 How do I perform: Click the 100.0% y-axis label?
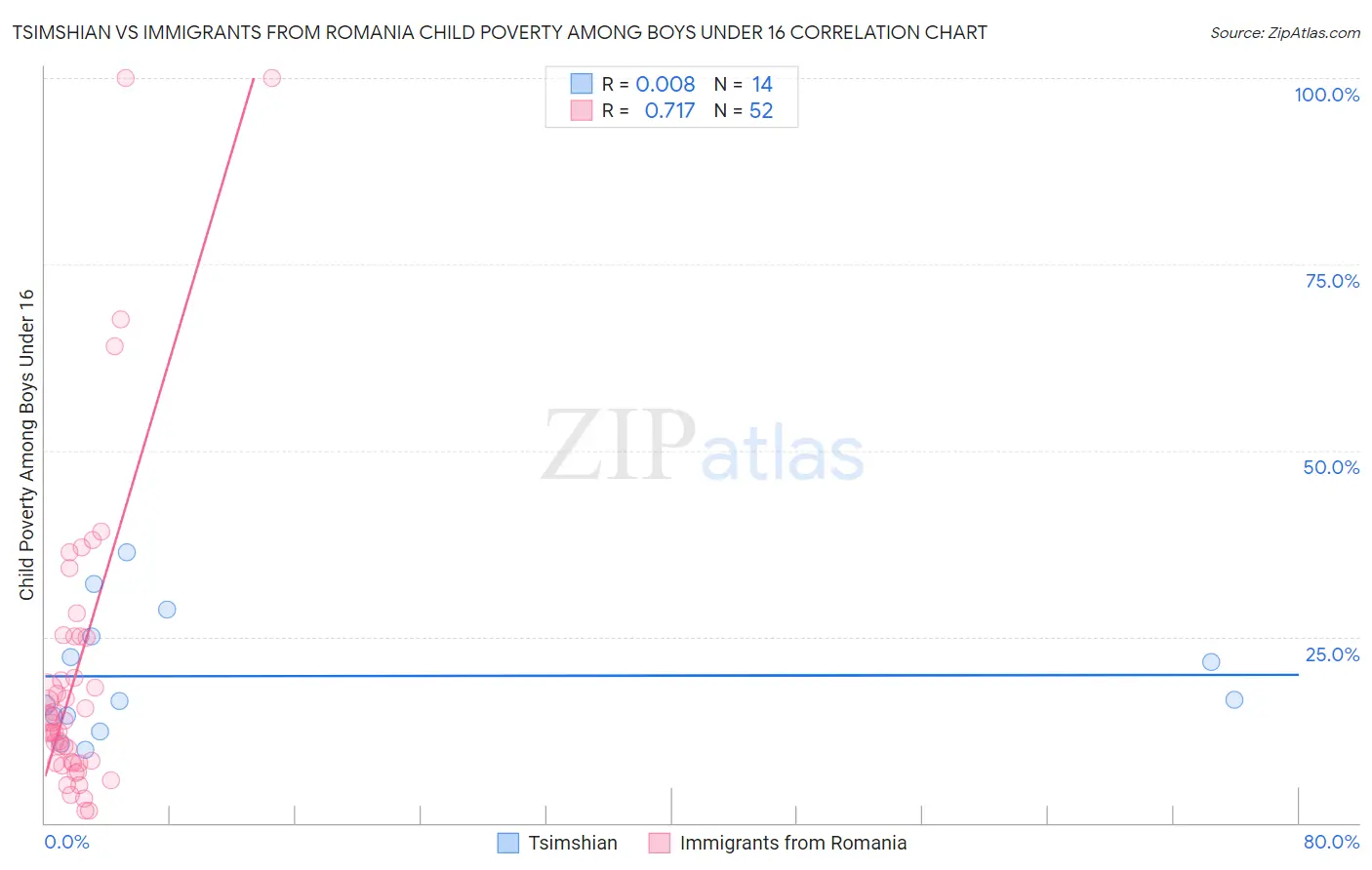[1326, 95]
